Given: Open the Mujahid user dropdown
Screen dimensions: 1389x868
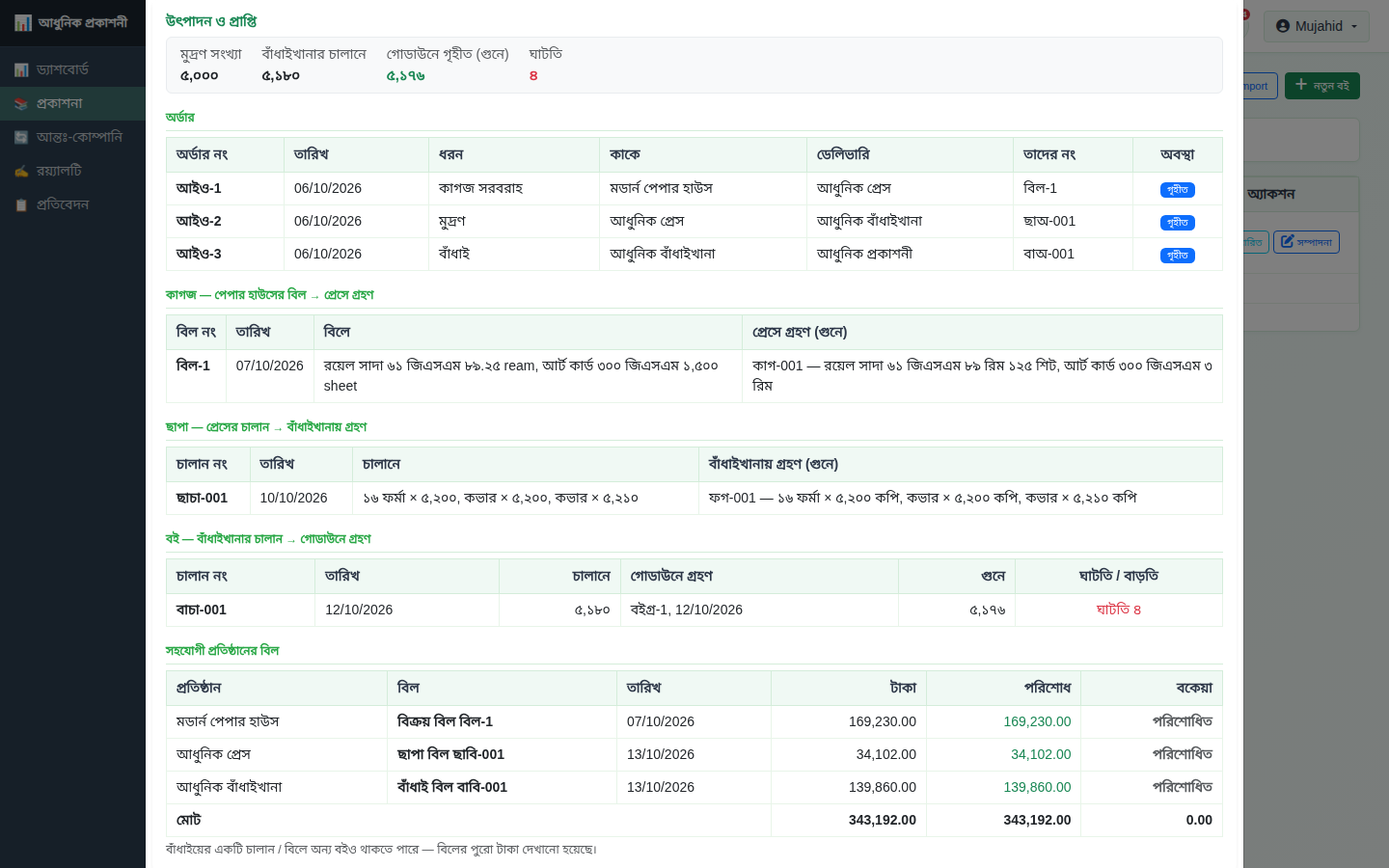Looking at the screenshot, I should coord(1316,26).
